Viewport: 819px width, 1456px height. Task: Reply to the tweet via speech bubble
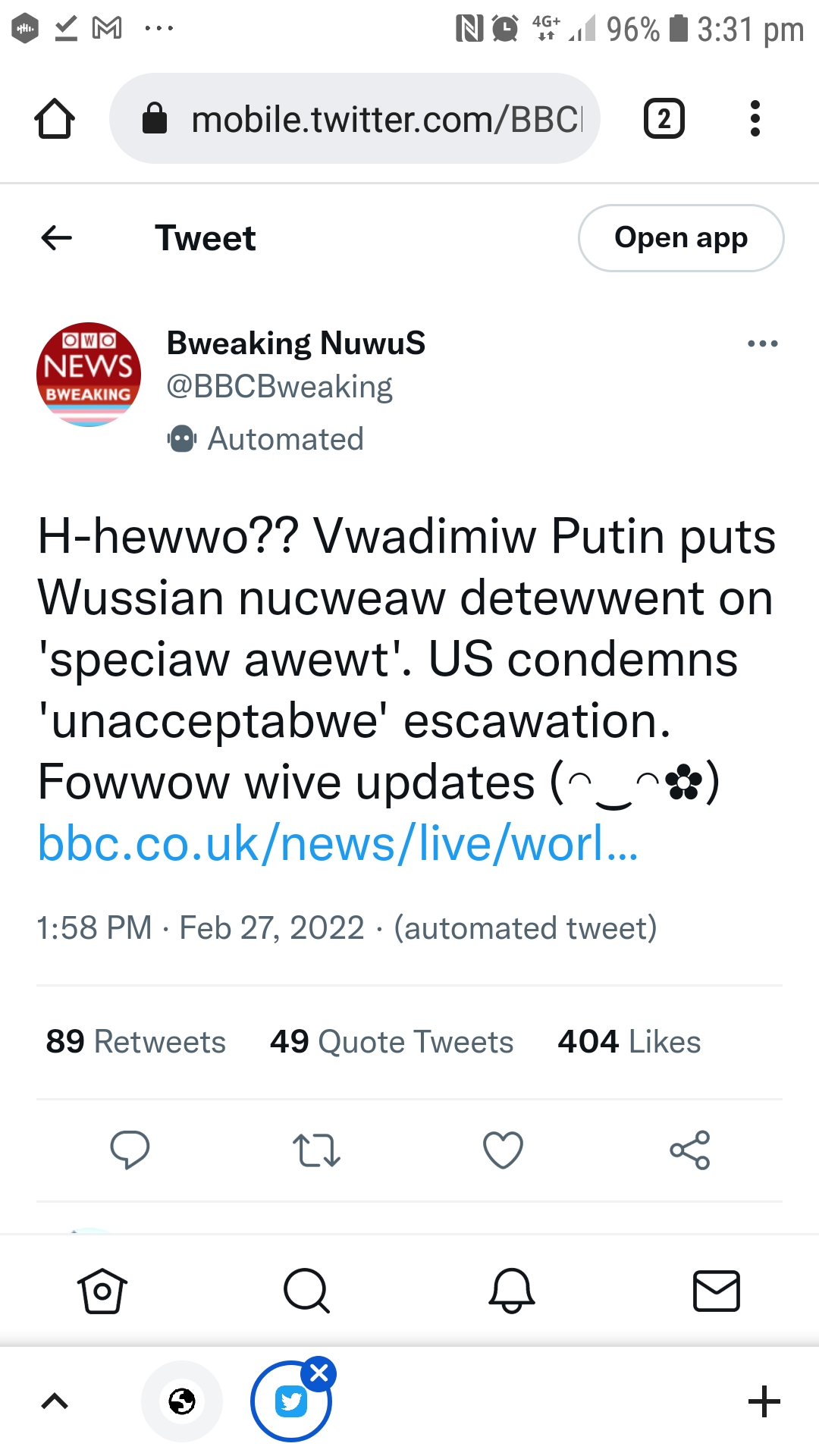(x=130, y=1150)
